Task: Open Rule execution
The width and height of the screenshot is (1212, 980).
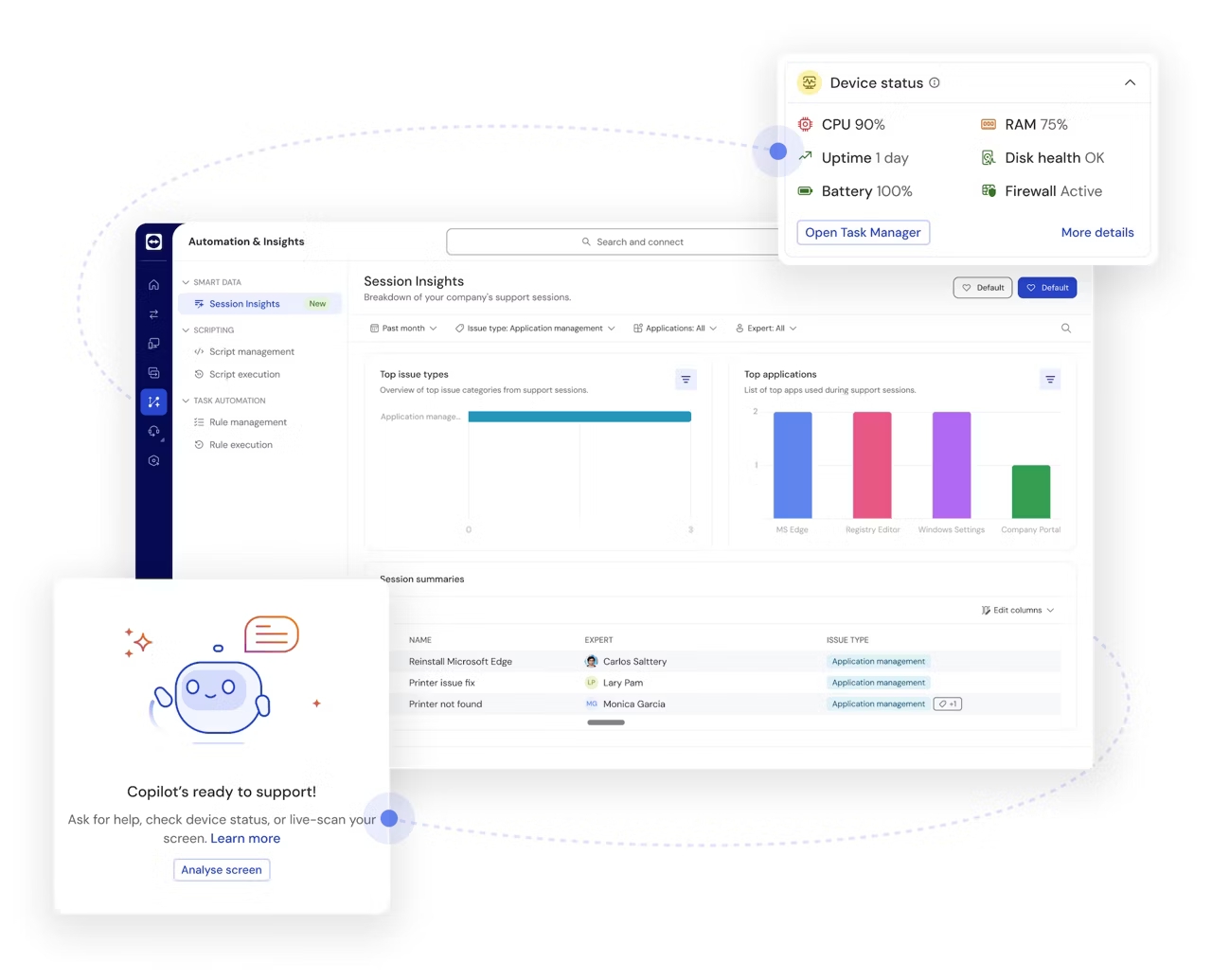Action: [x=233, y=445]
